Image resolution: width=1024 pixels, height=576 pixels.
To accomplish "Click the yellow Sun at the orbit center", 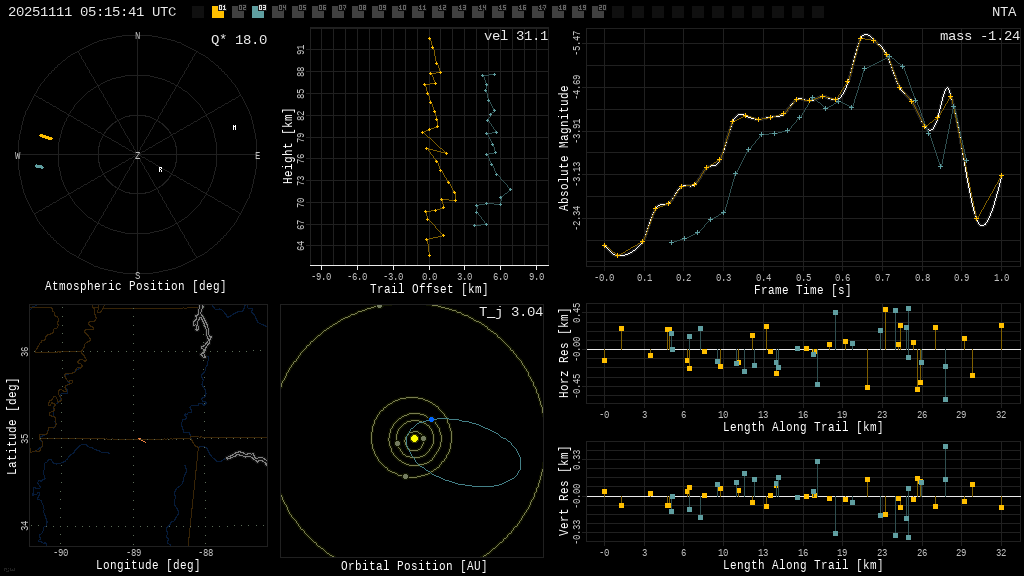I will (414, 438).
